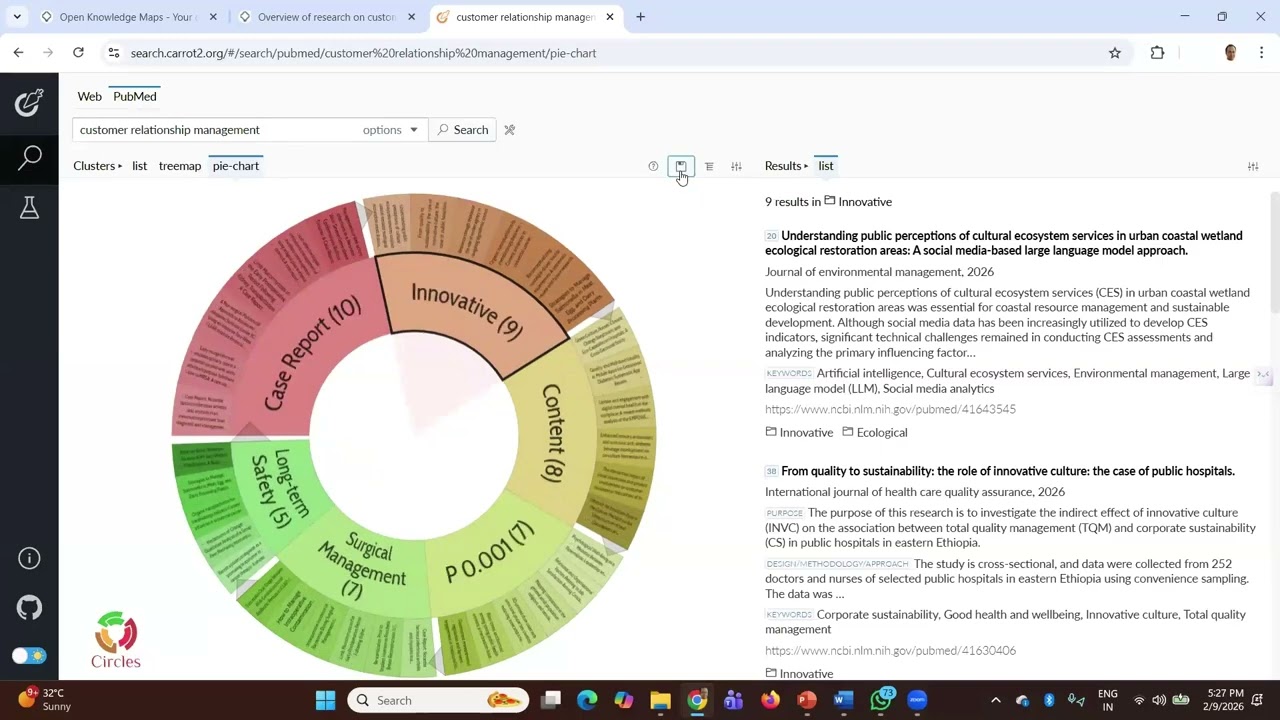1280x720 pixels.
Task: Click the Circles logo at bottom left
Action: point(116,640)
